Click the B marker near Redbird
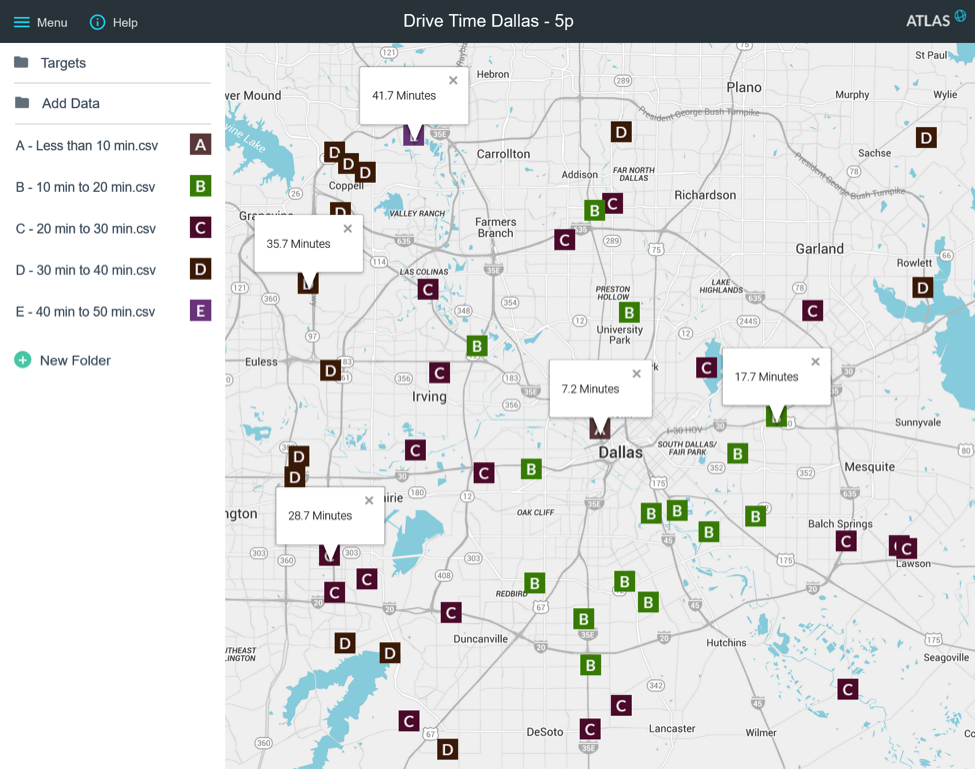Image resolution: width=975 pixels, height=770 pixels. (x=535, y=583)
